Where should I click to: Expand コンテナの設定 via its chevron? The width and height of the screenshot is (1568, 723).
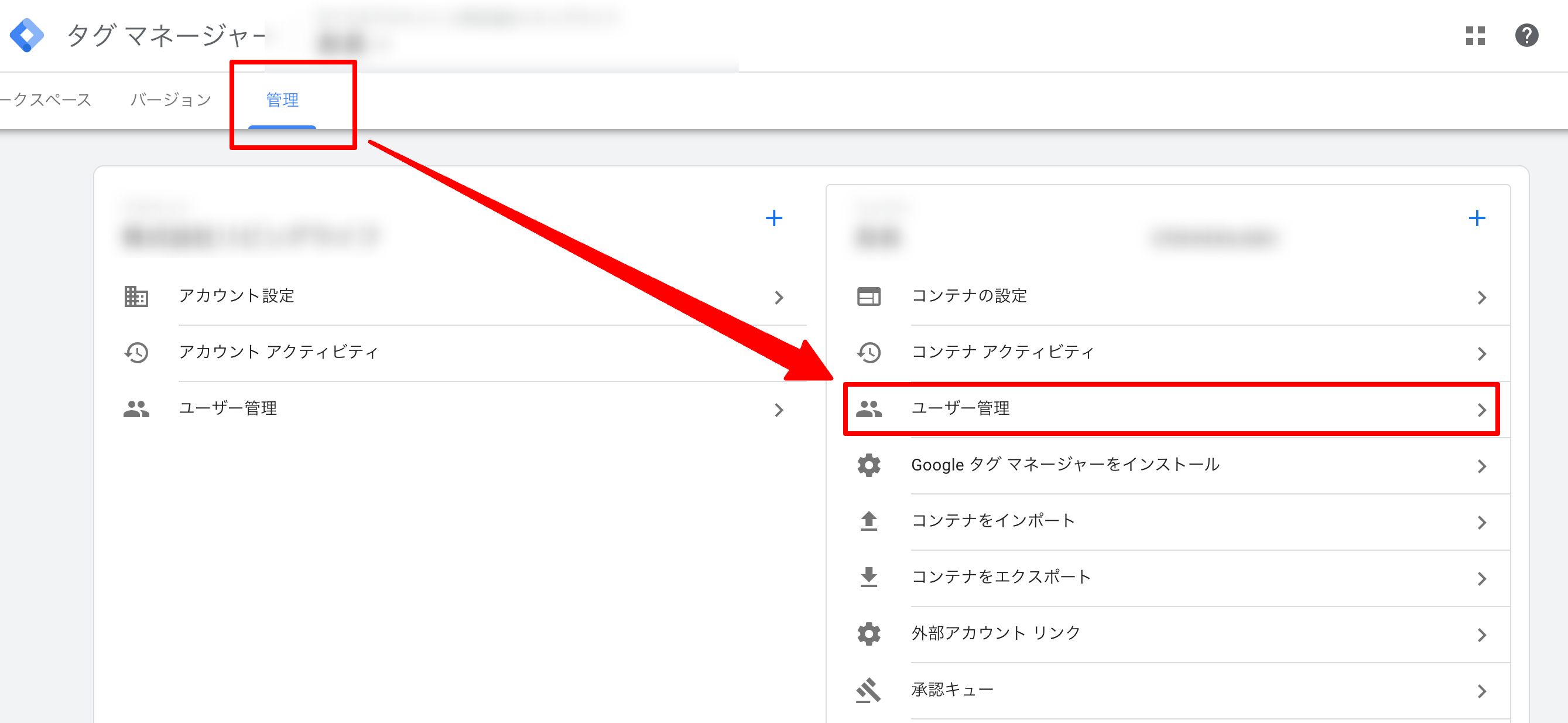pyautogui.click(x=1481, y=296)
